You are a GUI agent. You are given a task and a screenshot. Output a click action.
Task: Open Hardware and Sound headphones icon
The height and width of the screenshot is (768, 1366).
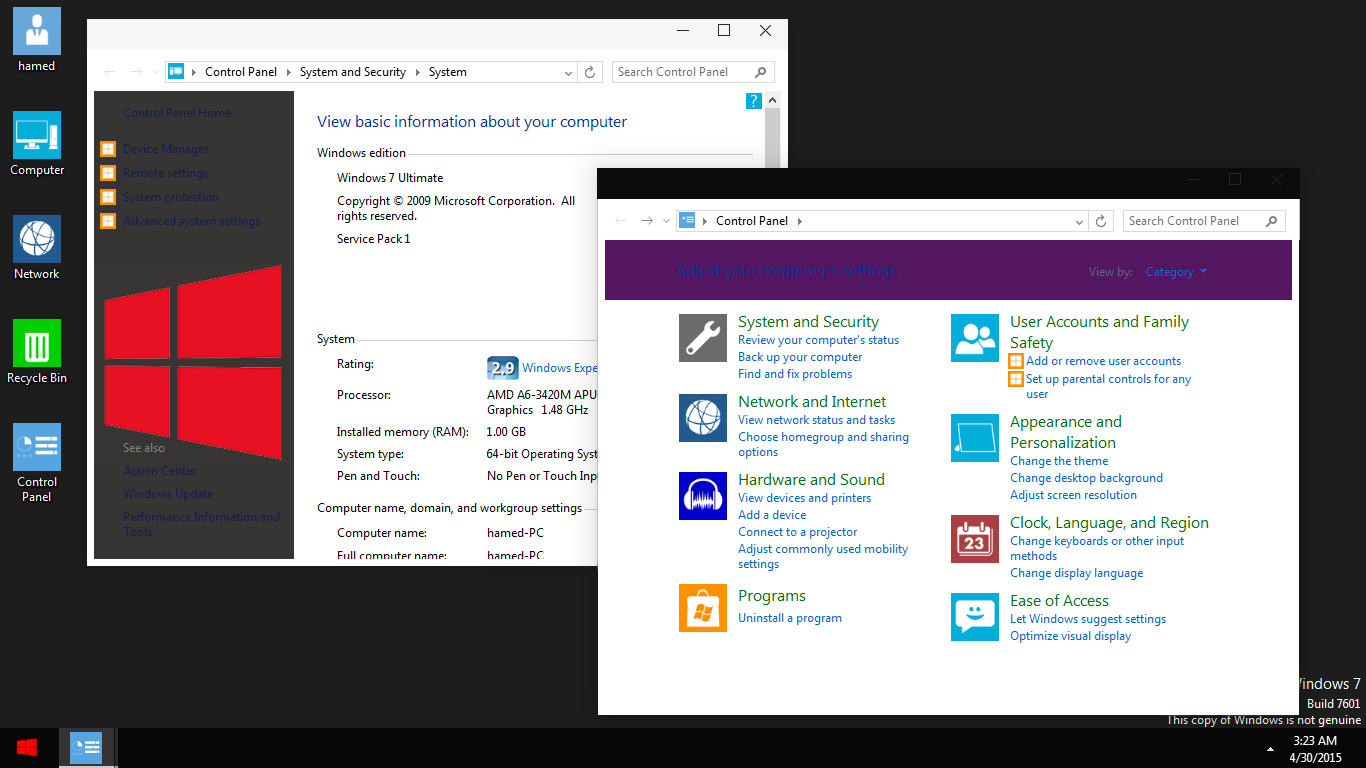[x=702, y=496]
